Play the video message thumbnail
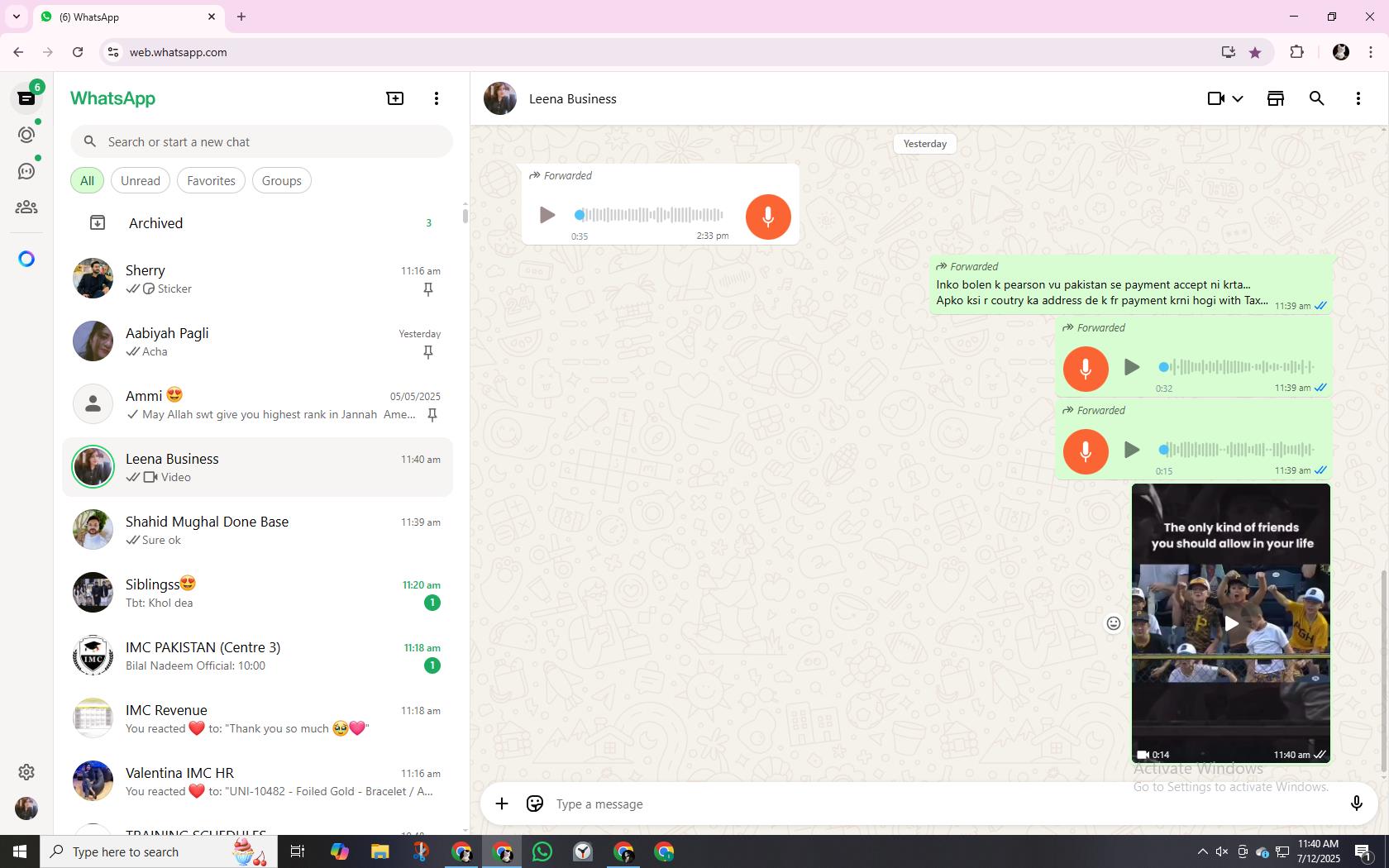Screen dimensions: 1389x868 (x=1231, y=623)
